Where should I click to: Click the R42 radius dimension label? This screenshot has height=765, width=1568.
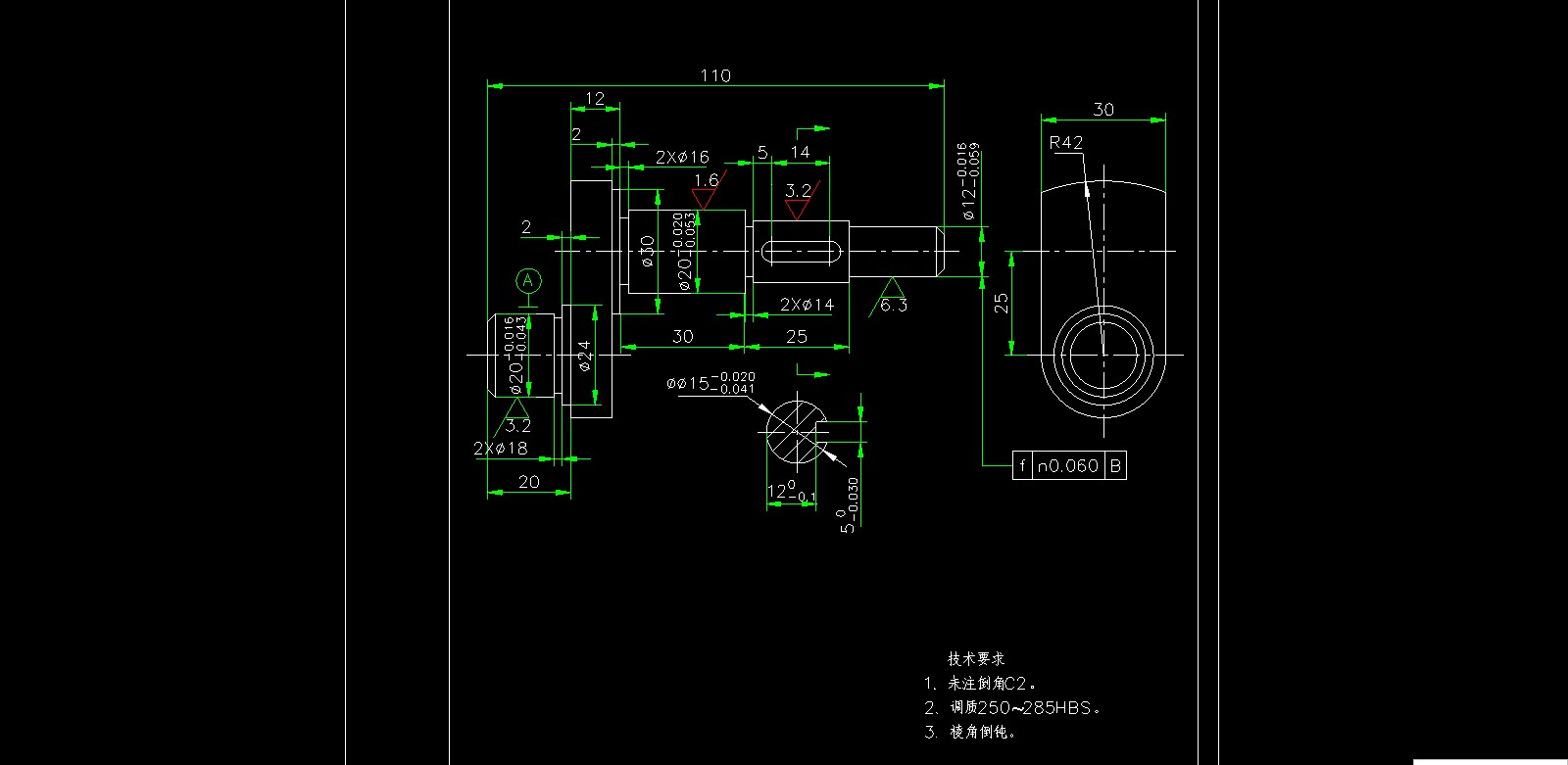1065,143
